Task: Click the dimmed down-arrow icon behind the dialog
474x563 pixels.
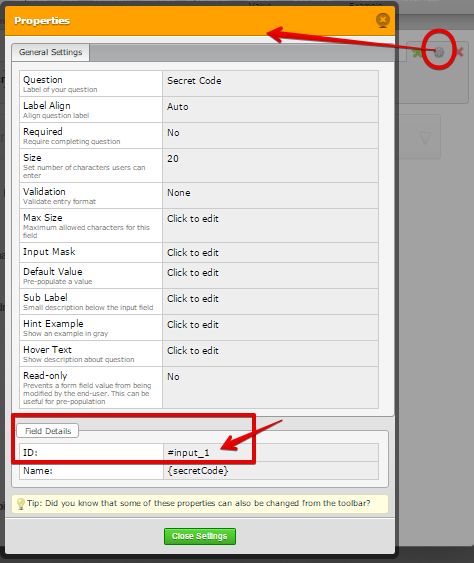Action: [425, 138]
